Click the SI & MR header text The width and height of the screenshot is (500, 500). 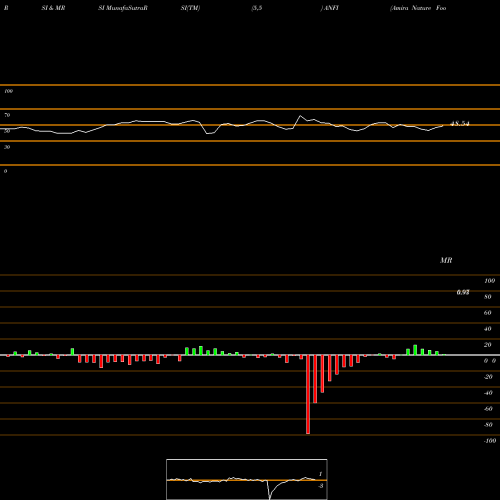[53, 8]
